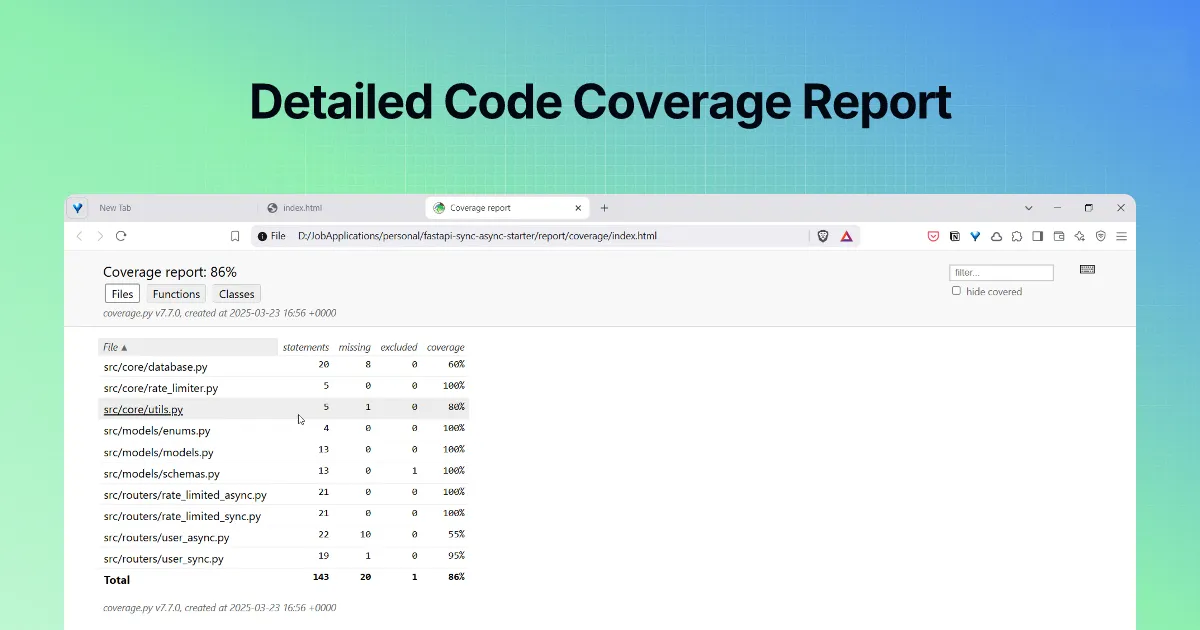Screen dimensions: 1200x630
Task: Reload the page with refresh icon
Action: tap(121, 236)
